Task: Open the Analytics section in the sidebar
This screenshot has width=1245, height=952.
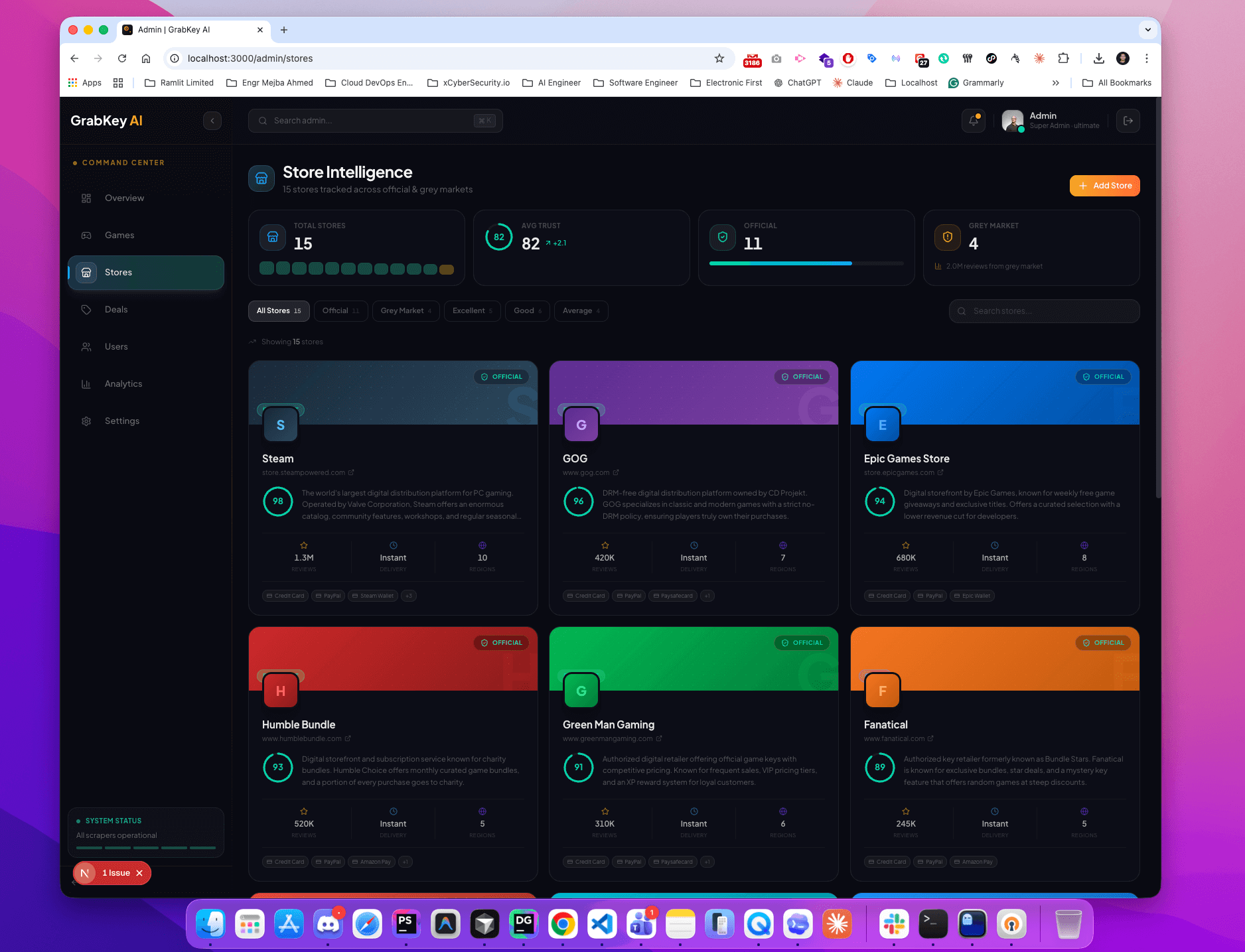Action: click(123, 383)
